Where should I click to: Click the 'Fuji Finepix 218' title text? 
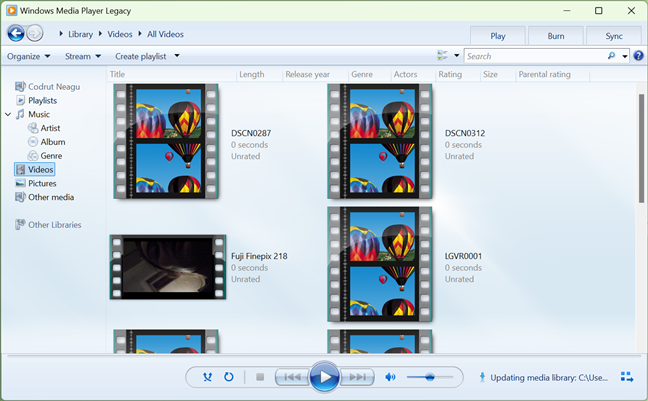(x=259, y=256)
